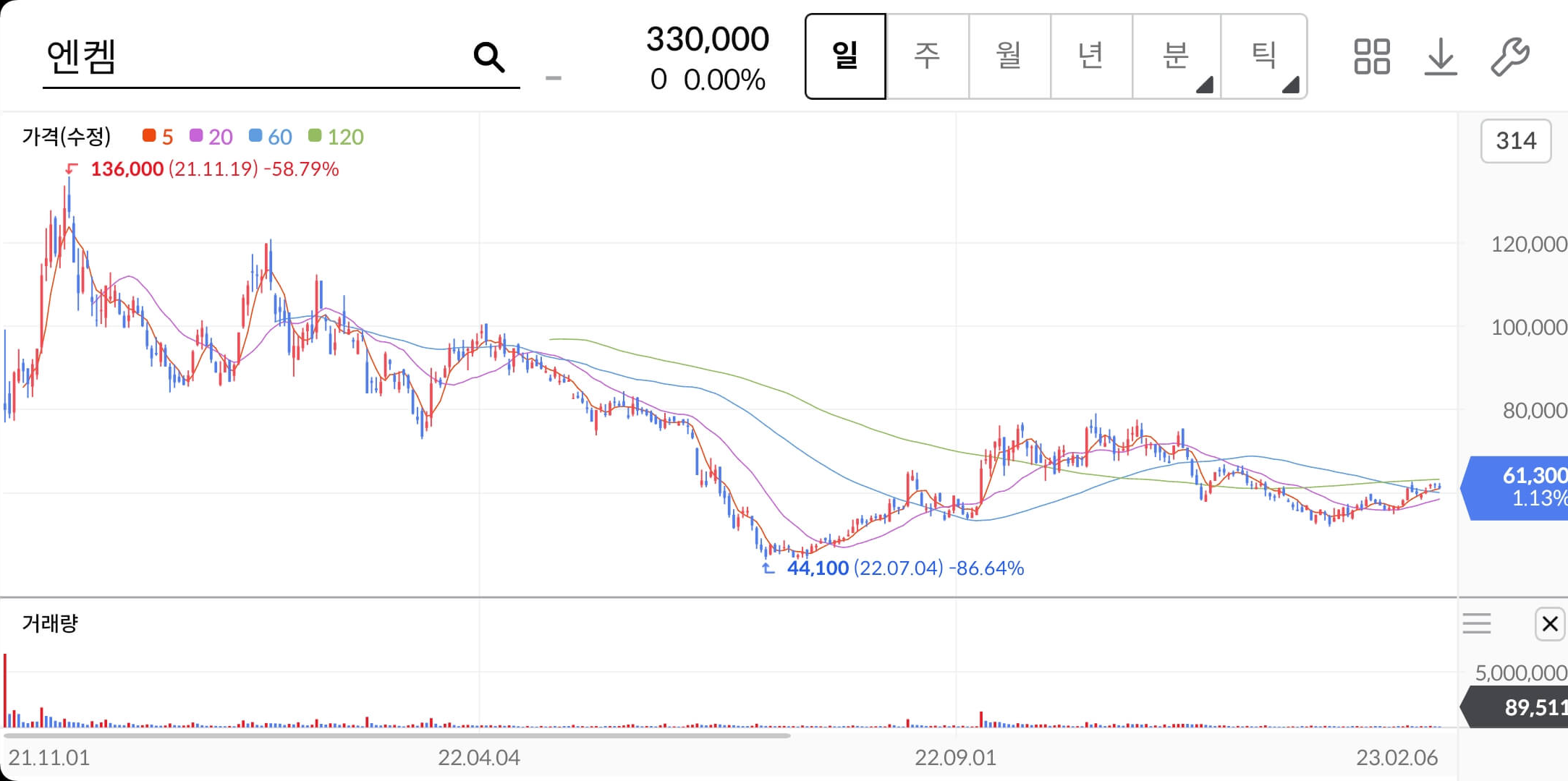Switch to the 주 weekly tab
Viewport: 1568px width, 781px height.
[x=927, y=56]
